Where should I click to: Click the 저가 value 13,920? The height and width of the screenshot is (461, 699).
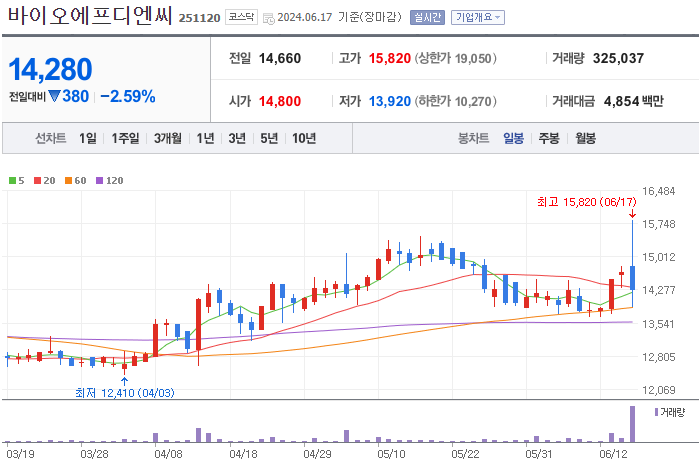point(390,101)
